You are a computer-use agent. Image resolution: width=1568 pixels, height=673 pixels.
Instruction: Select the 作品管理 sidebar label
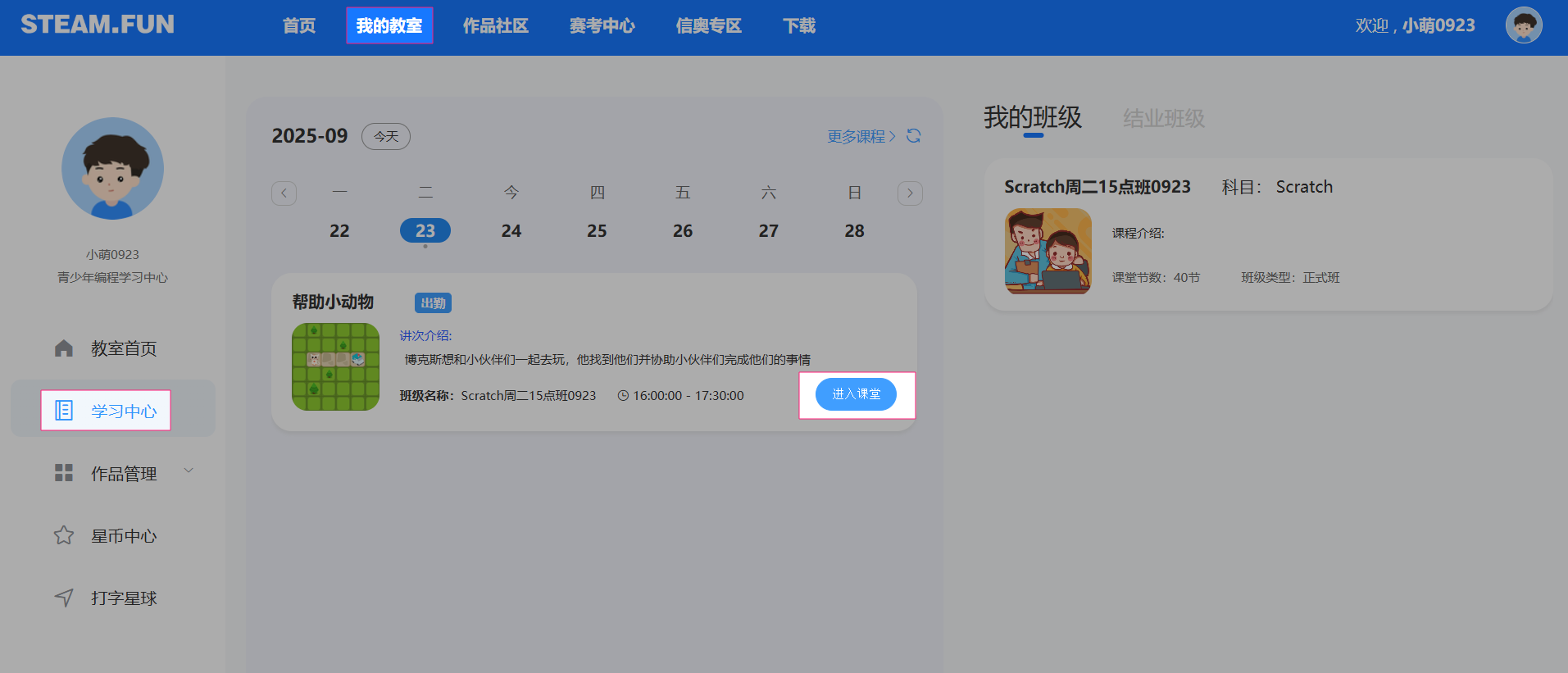(x=124, y=474)
